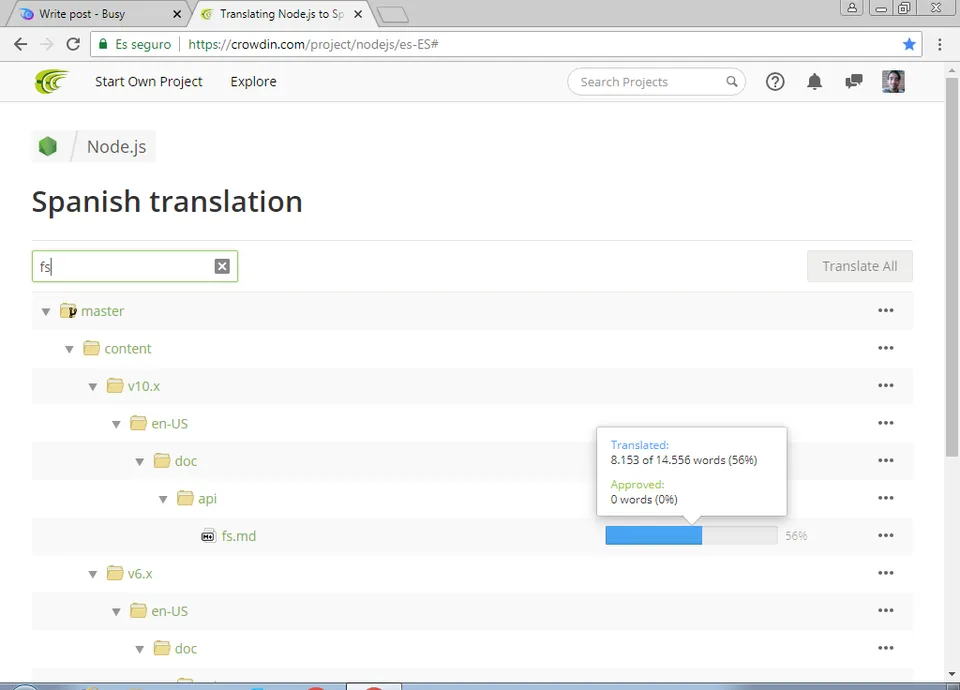
Task: Open more options for master row
Action: coord(886,310)
